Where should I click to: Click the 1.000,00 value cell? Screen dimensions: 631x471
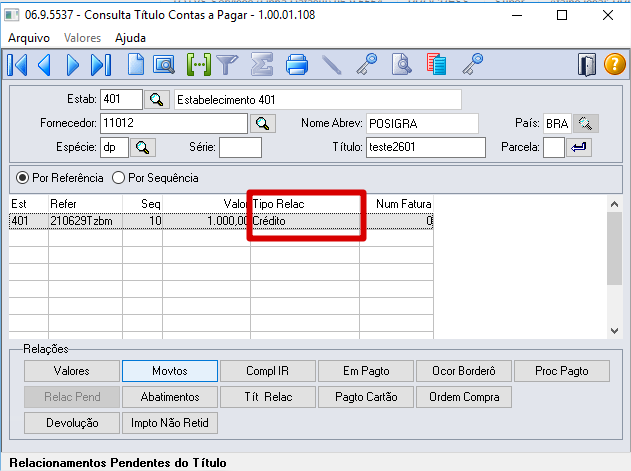206,221
